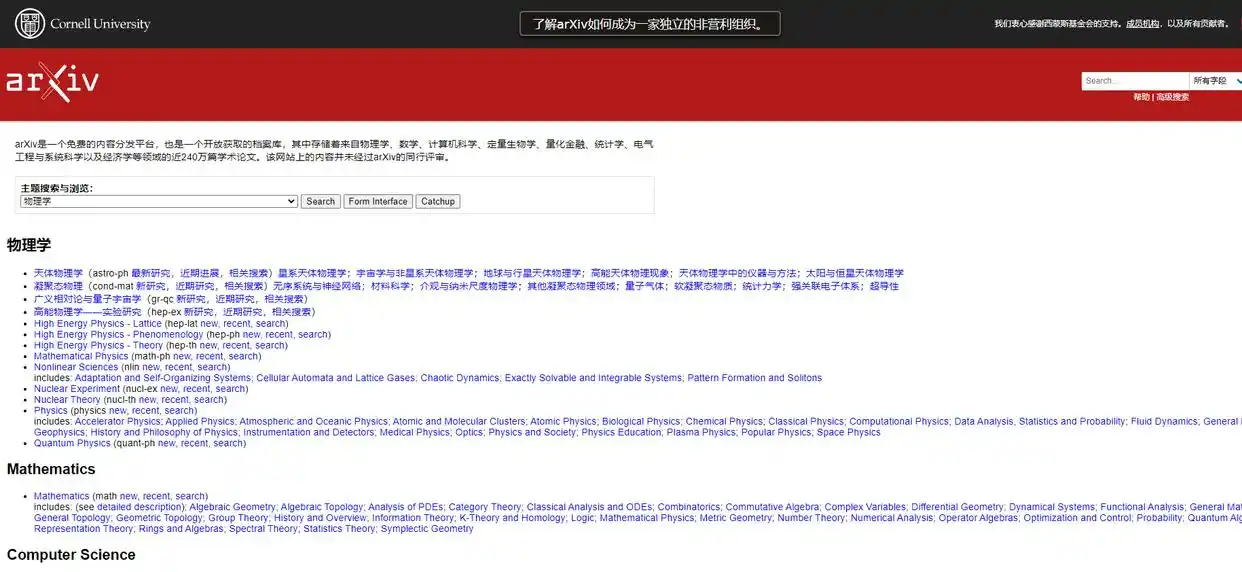
Task: Open the 所有字段 search field dropdown
Action: pyautogui.click(x=1215, y=81)
